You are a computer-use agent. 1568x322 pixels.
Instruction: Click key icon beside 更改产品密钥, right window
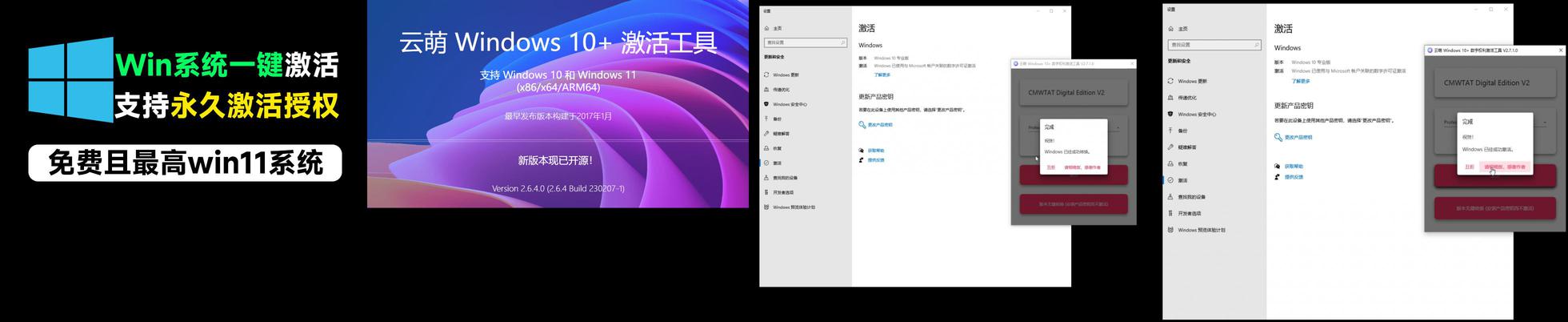pos(1278,137)
